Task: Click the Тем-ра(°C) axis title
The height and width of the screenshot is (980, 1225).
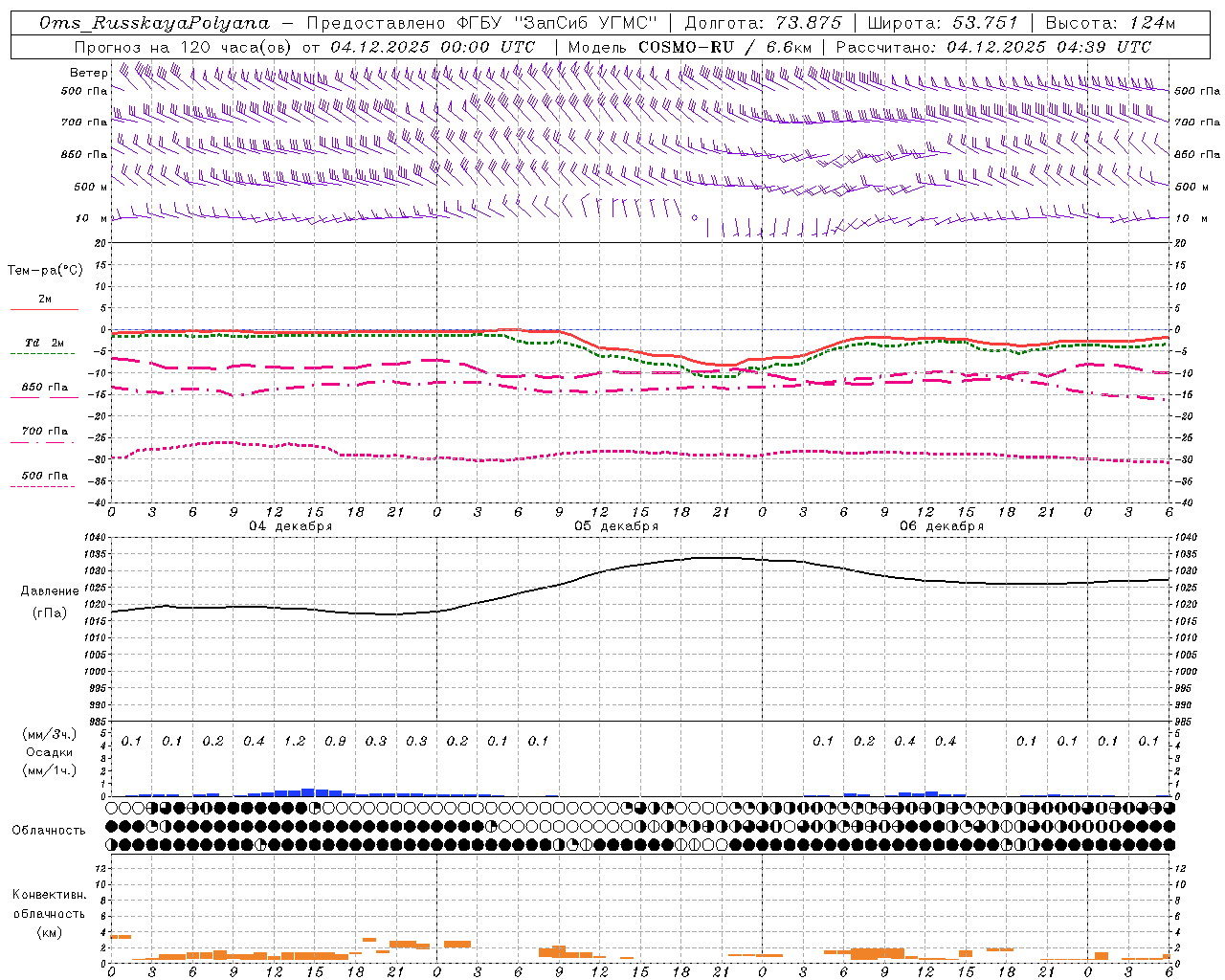Action: click(45, 271)
